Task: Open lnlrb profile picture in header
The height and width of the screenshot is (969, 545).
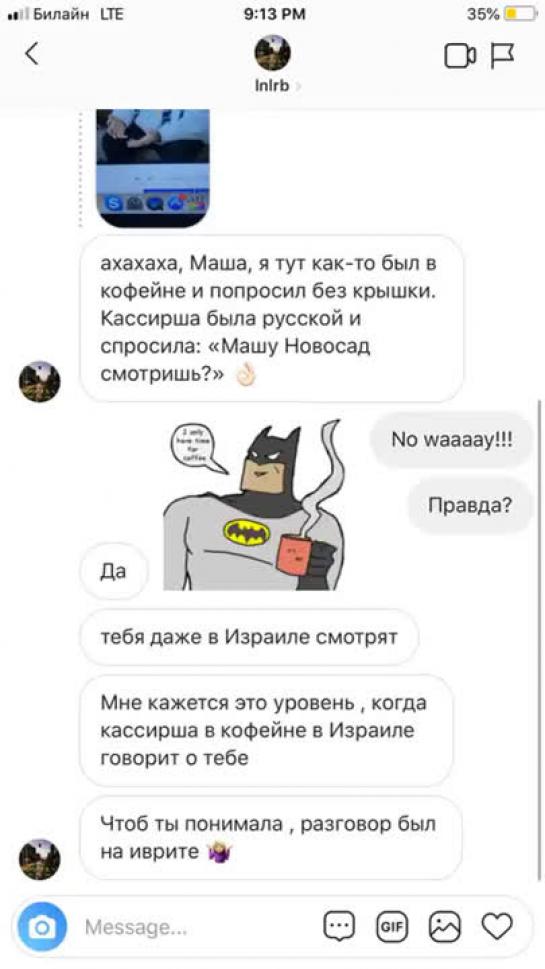Action: [x=272, y=53]
